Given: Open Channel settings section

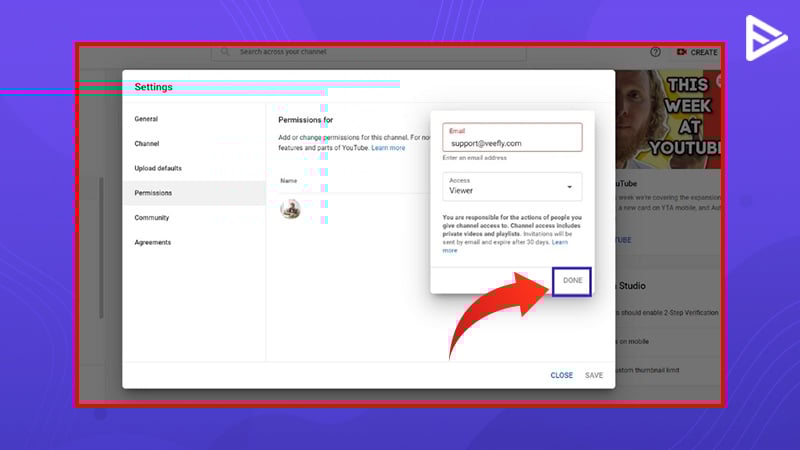Looking at the screenshot, I should click(147, 143).
